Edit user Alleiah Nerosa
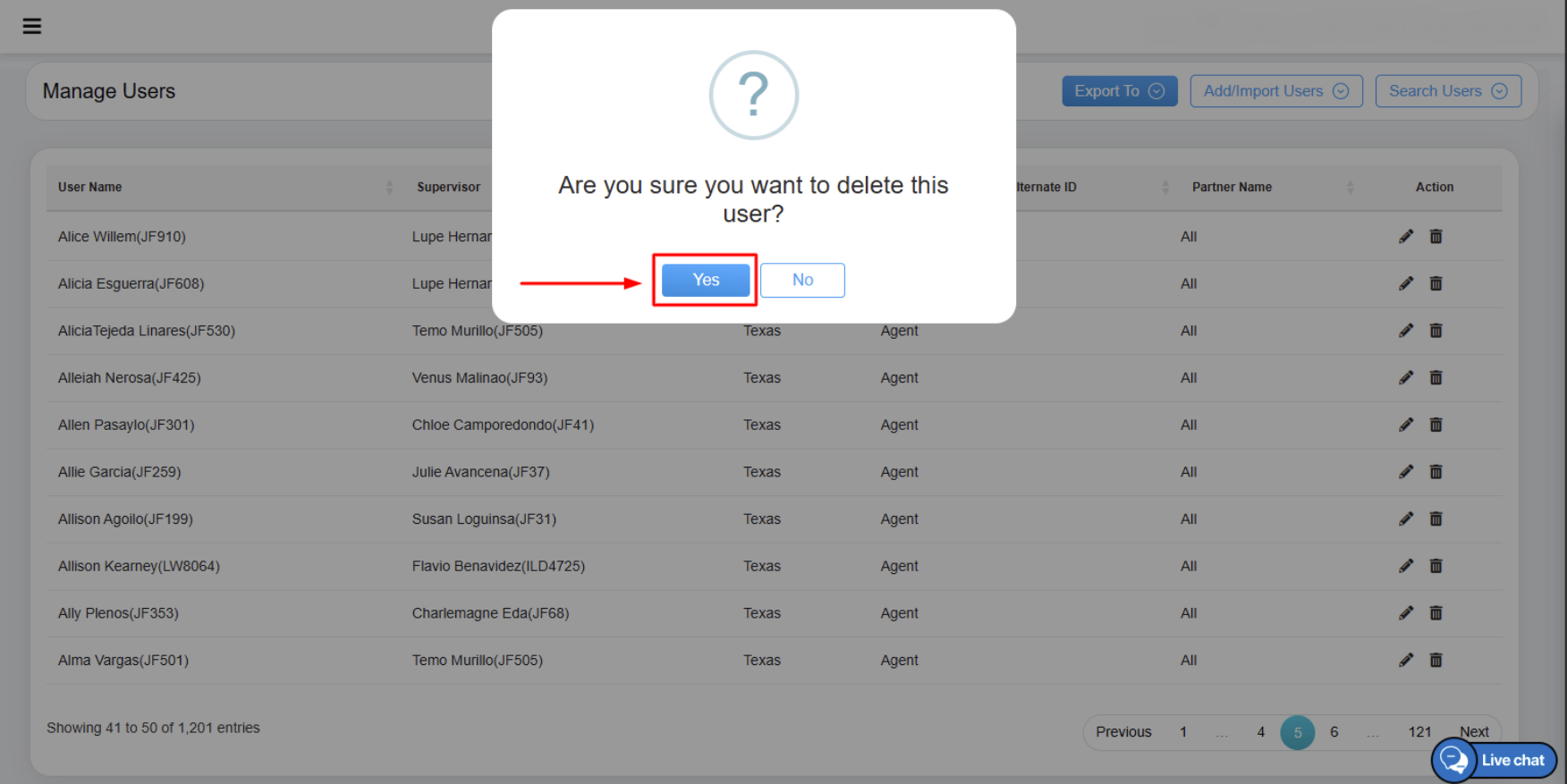 [1406, 377]
